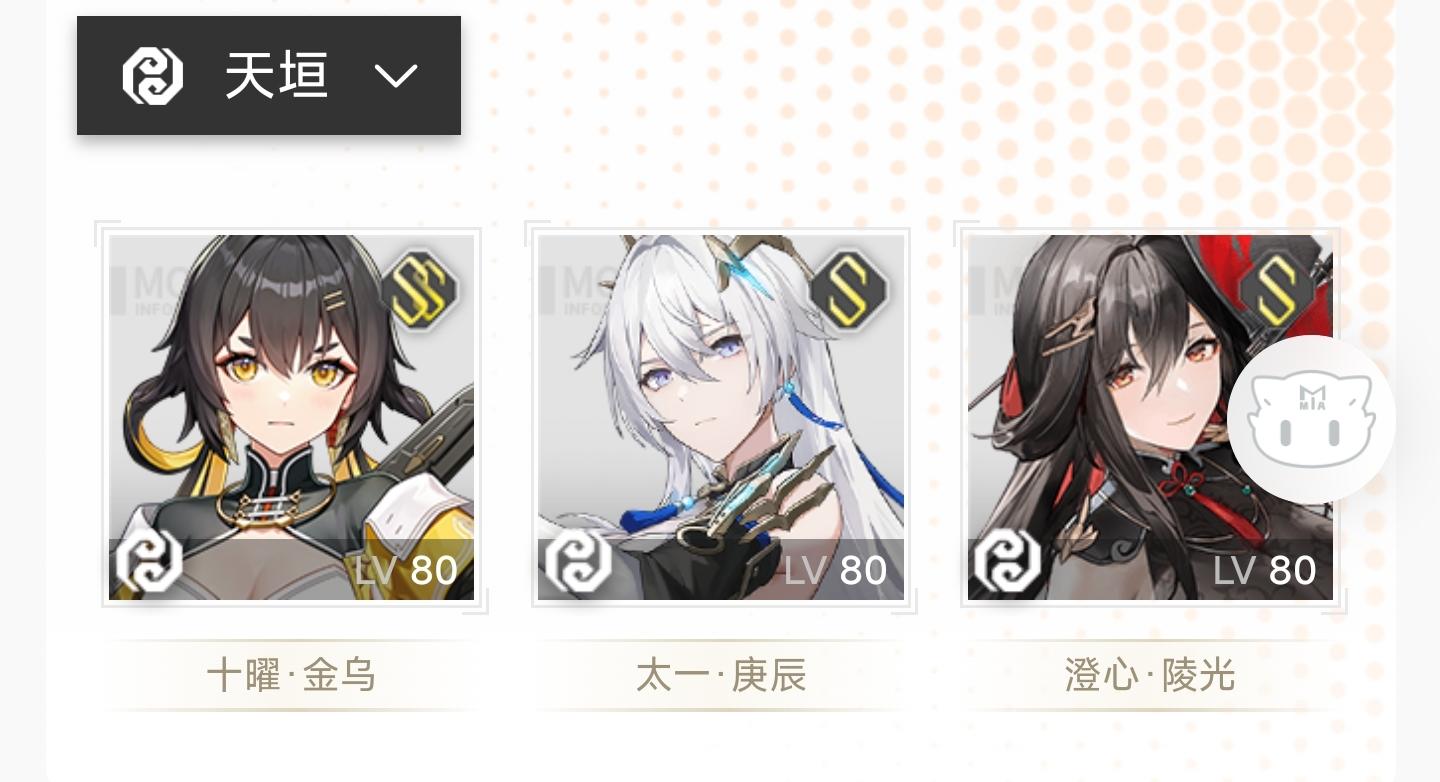Click the 太一·庚辰 name label
The width and height of the screenshot is (1440, 782).
pos(721,676)
